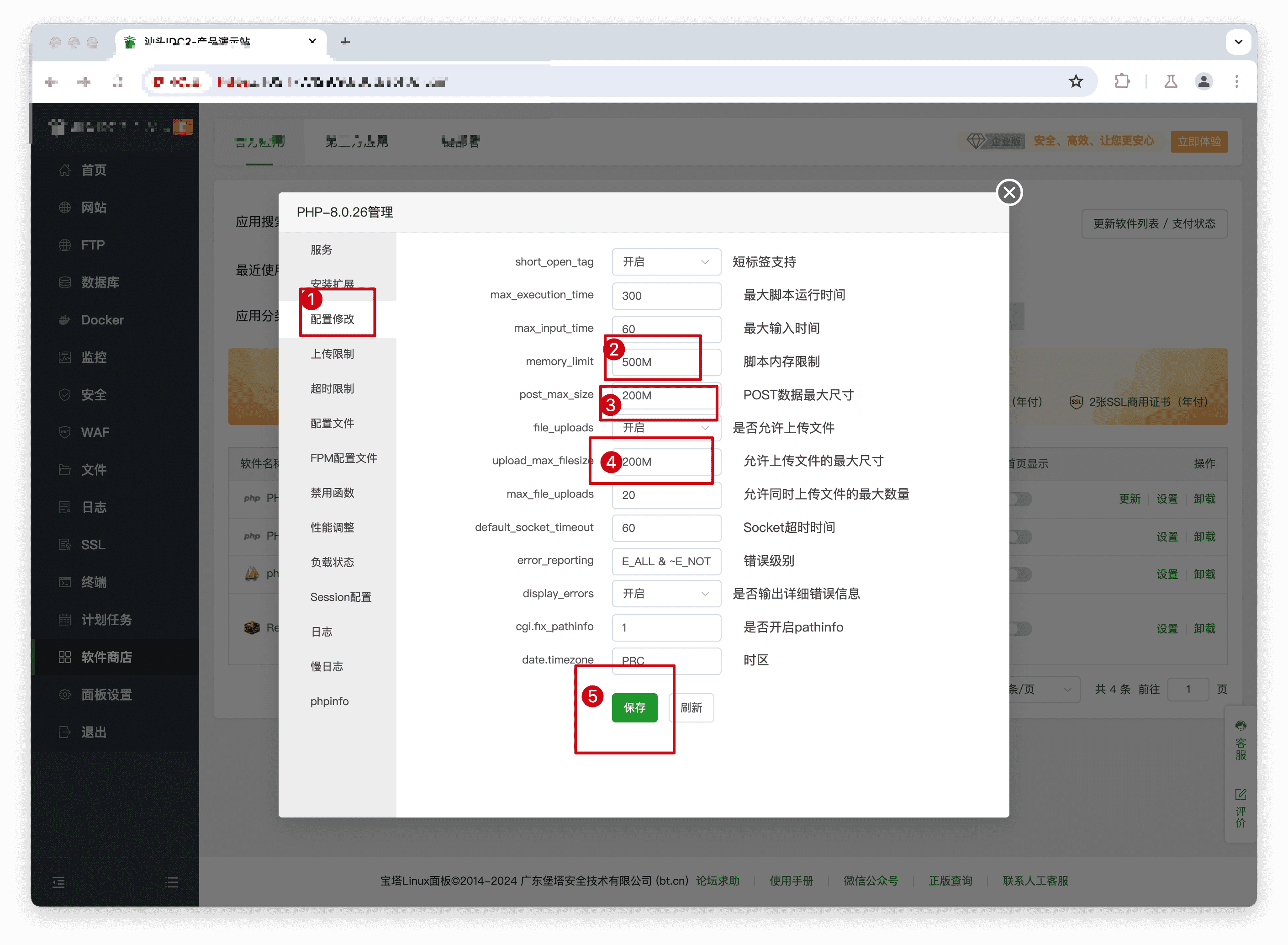Close the PHP-8.0.26 management dialog

1009,192
